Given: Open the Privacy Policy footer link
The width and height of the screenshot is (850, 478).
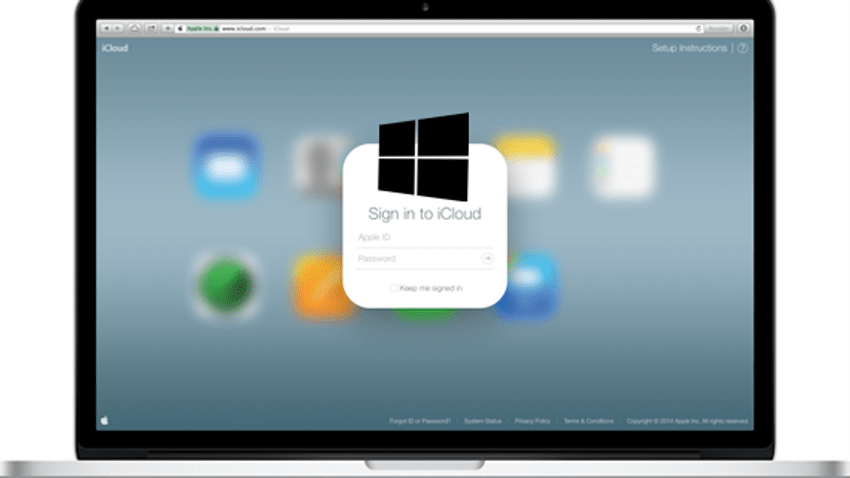Looking at the screenshot, I should point(532,421).
